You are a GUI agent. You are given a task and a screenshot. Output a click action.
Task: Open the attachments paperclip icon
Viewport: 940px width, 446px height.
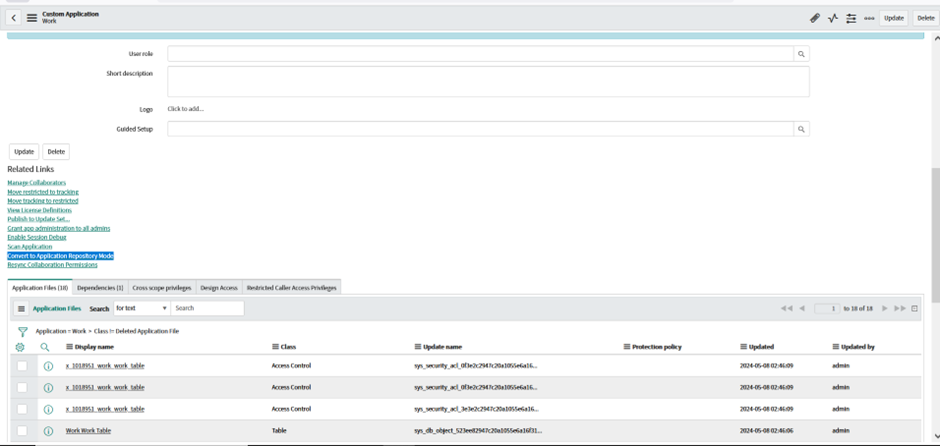[x=815, y=18]
